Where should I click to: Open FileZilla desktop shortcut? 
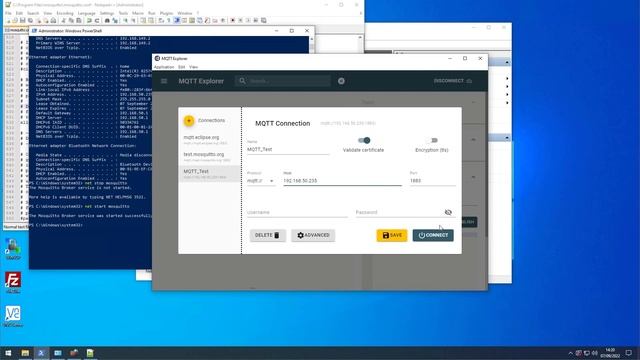tap(13, 282)
